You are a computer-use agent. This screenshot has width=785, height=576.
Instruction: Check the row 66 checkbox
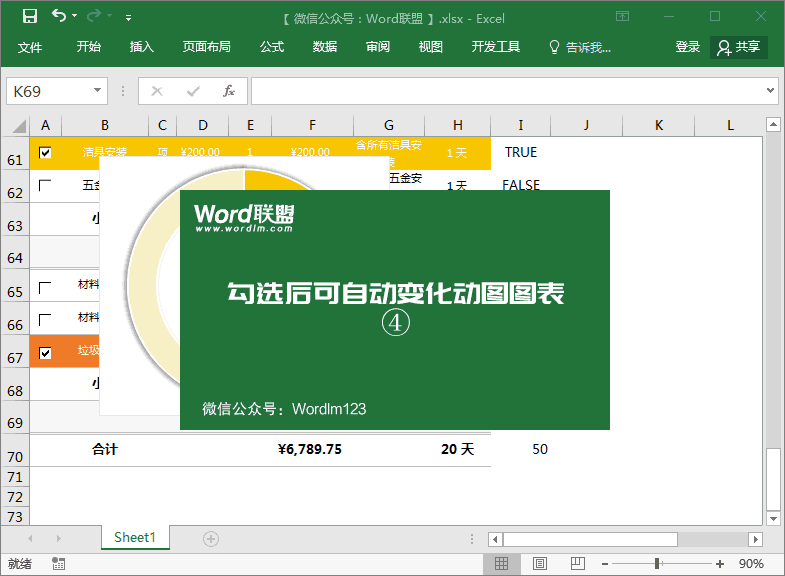click(45, 320)
